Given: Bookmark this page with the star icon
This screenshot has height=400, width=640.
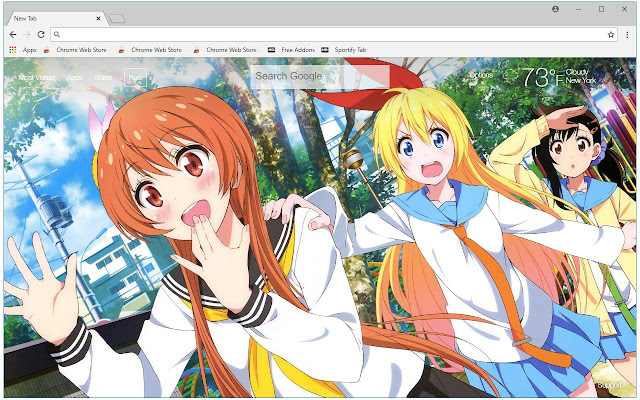Looking at the screenshot, I should (611, 35).
